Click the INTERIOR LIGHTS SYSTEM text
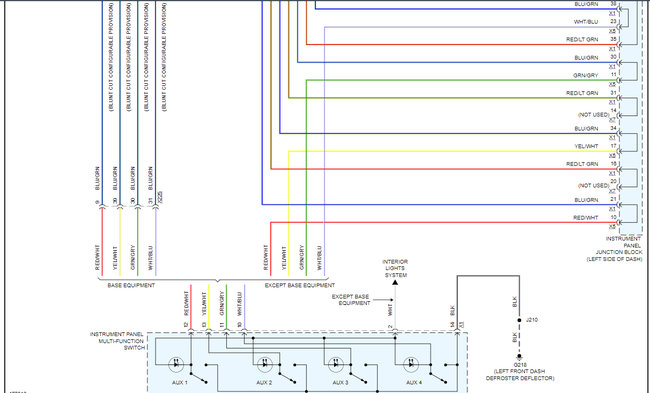This screenshot has height=393, width=650. tap(395, 268)
